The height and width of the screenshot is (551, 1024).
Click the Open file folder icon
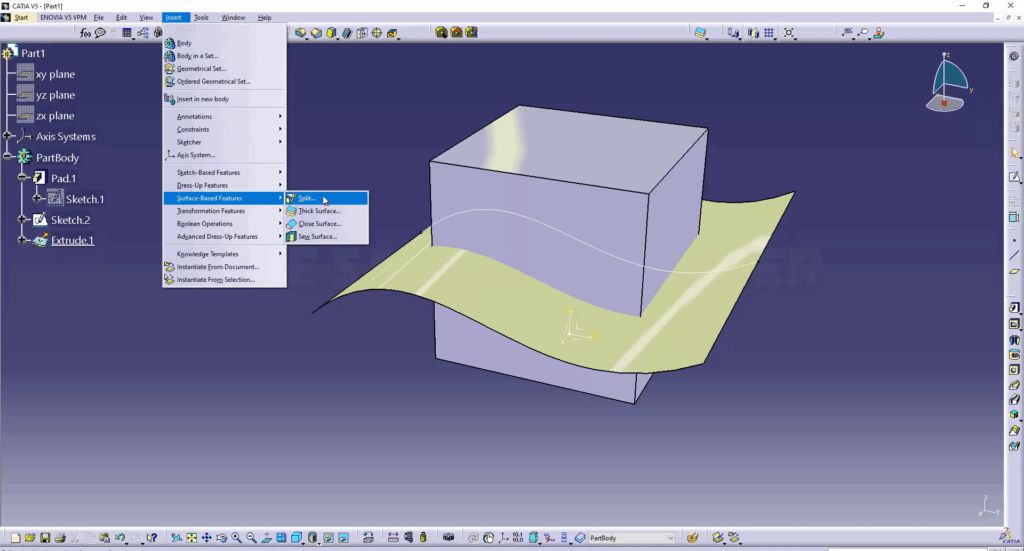coord(31,538)
